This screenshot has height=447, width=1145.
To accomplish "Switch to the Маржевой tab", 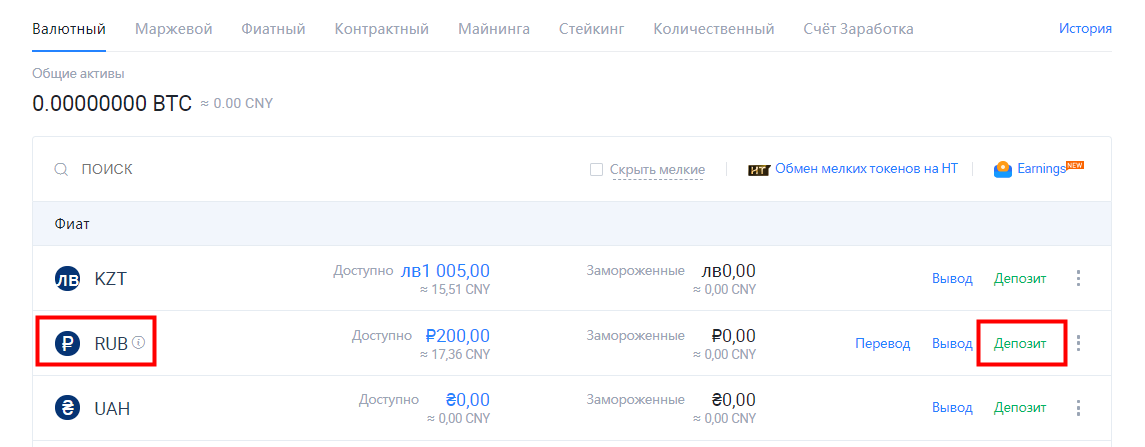I will [174, 29].
